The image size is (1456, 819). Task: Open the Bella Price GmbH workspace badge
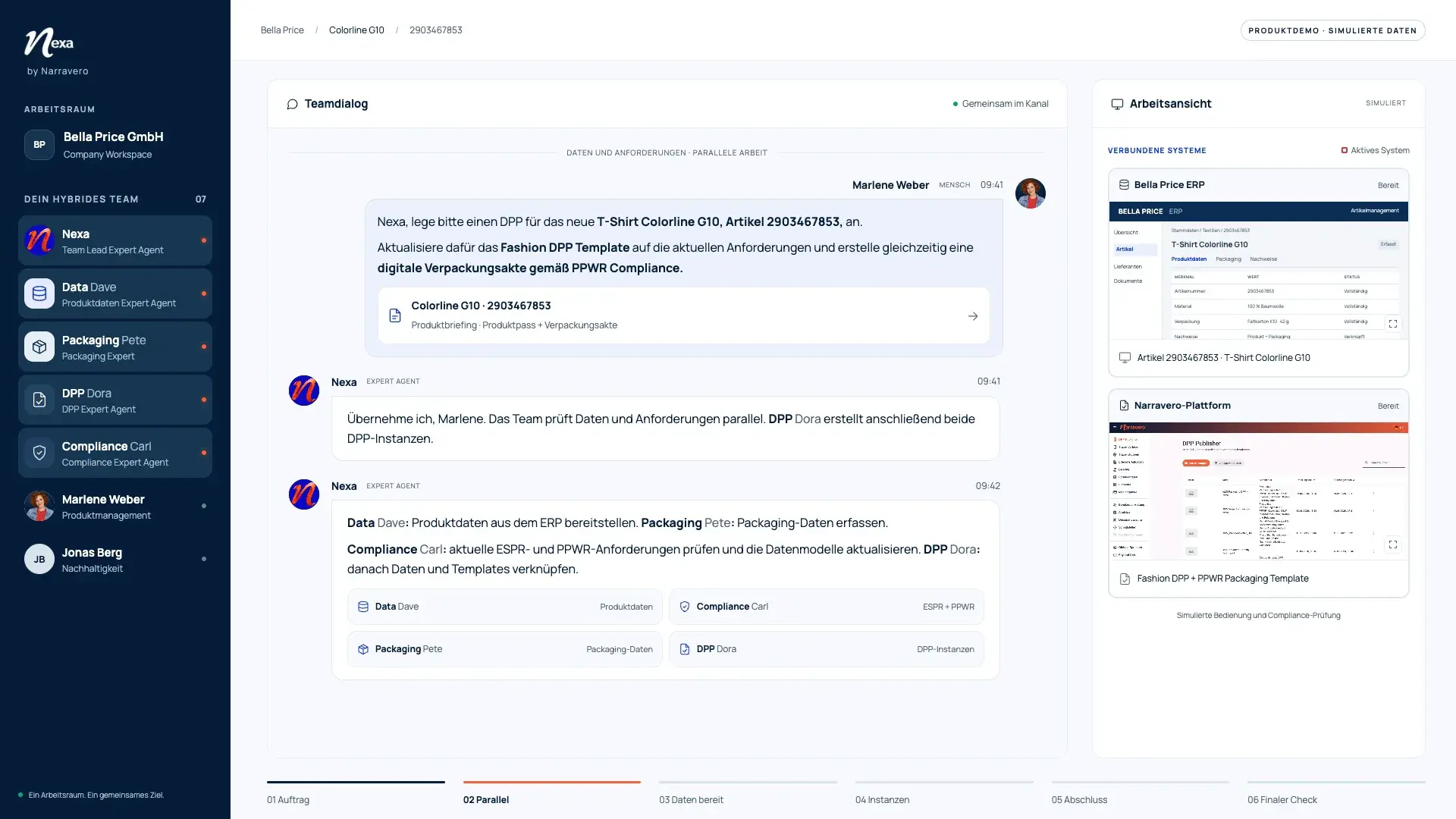39,145
